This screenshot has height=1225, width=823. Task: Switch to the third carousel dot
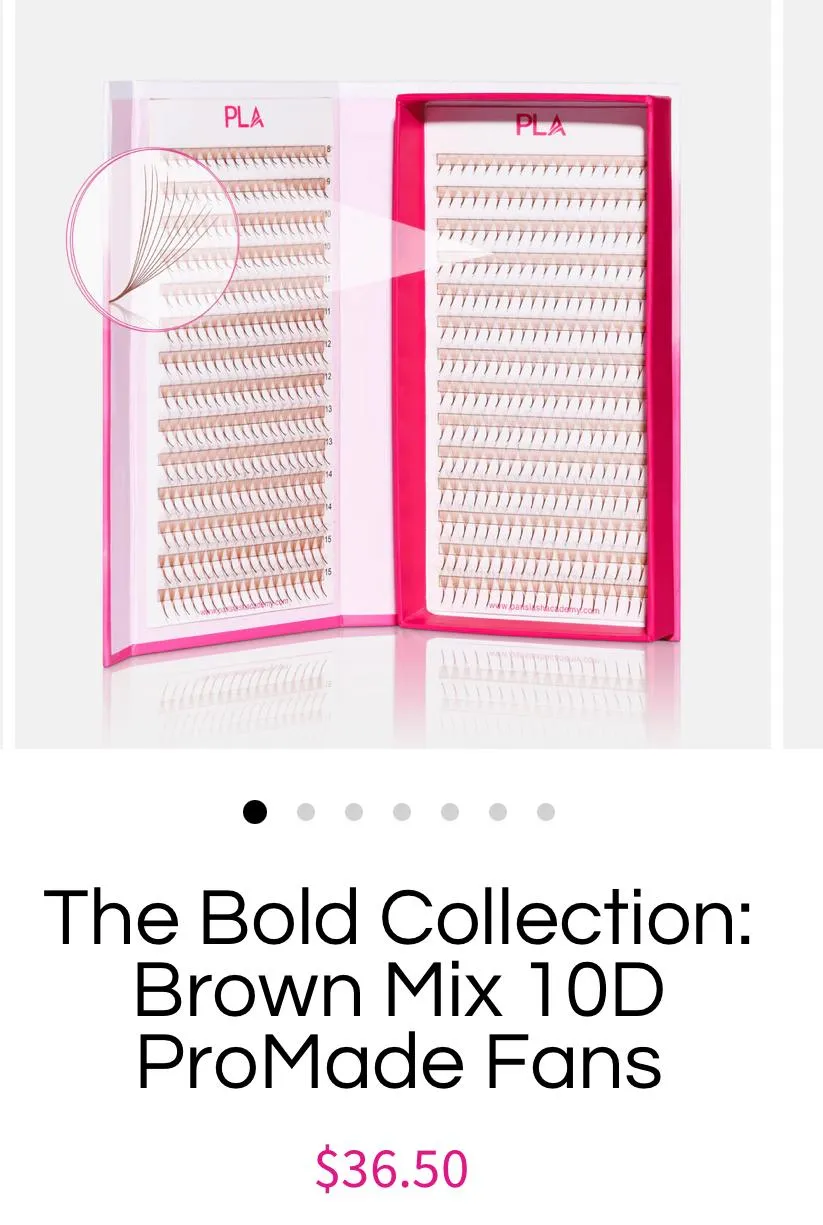[x=354, y=812]
